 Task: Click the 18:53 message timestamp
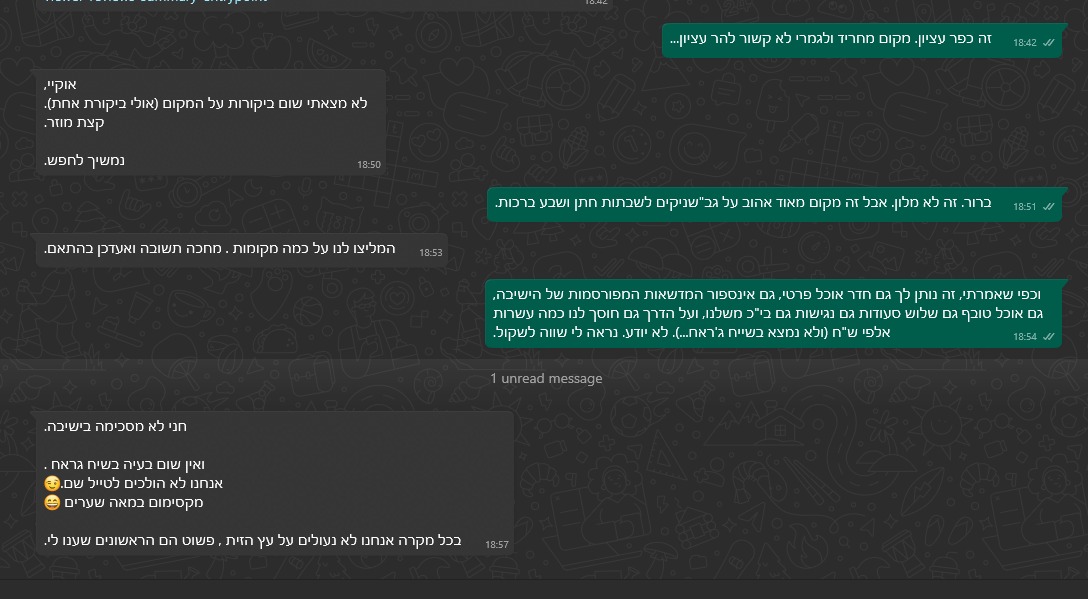[x=430, y=253]
